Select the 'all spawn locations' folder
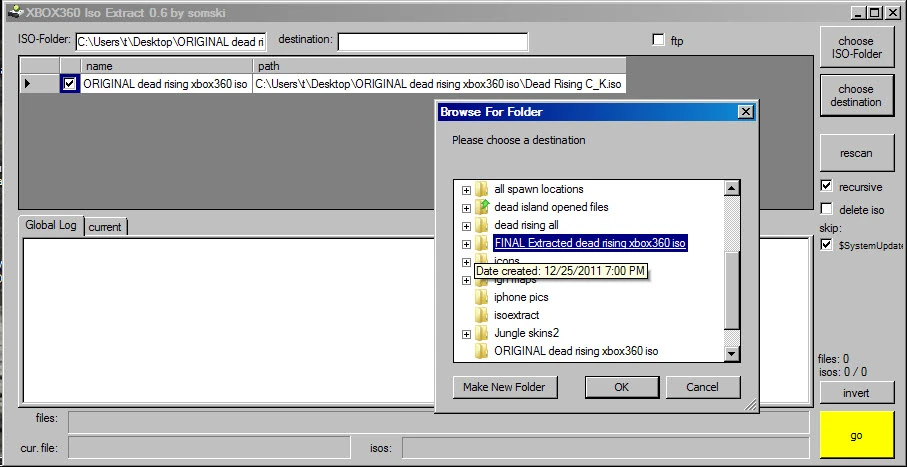This screenshot has width=907, height=467. 539,189
